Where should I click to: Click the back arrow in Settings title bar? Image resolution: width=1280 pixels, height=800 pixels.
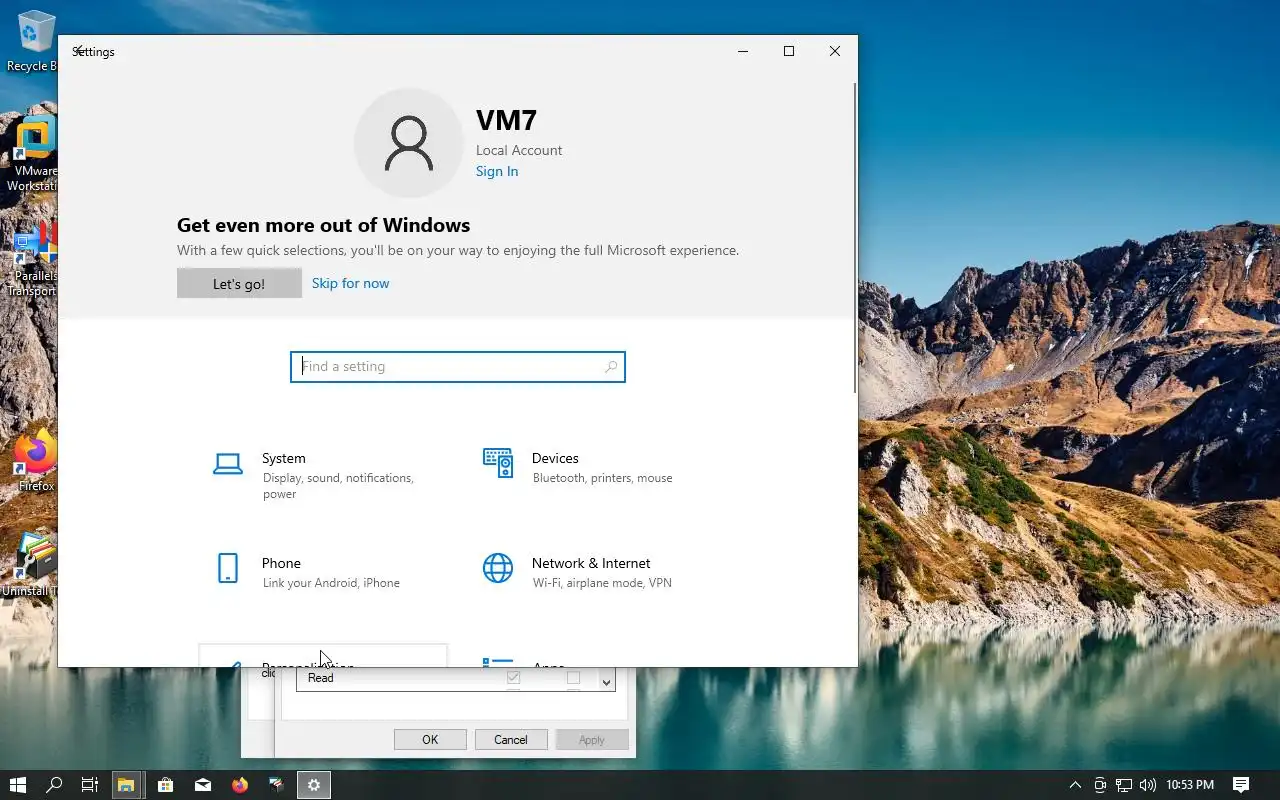(78, 51)
